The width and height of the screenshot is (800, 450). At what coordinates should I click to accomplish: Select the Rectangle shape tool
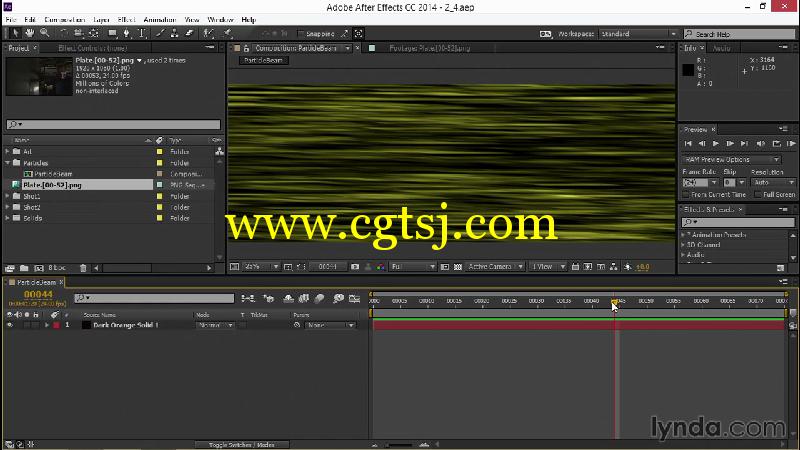pyautogui.click(x=112, y=34)
